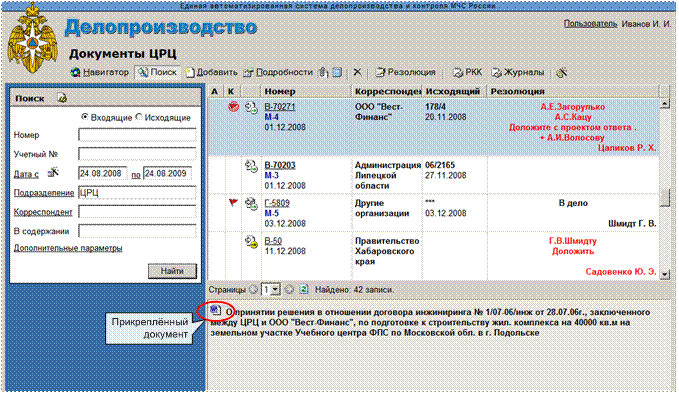679x395 pixels.
Task: Click the red flag icon on Г-5809 row
Action: coord(233,202)
